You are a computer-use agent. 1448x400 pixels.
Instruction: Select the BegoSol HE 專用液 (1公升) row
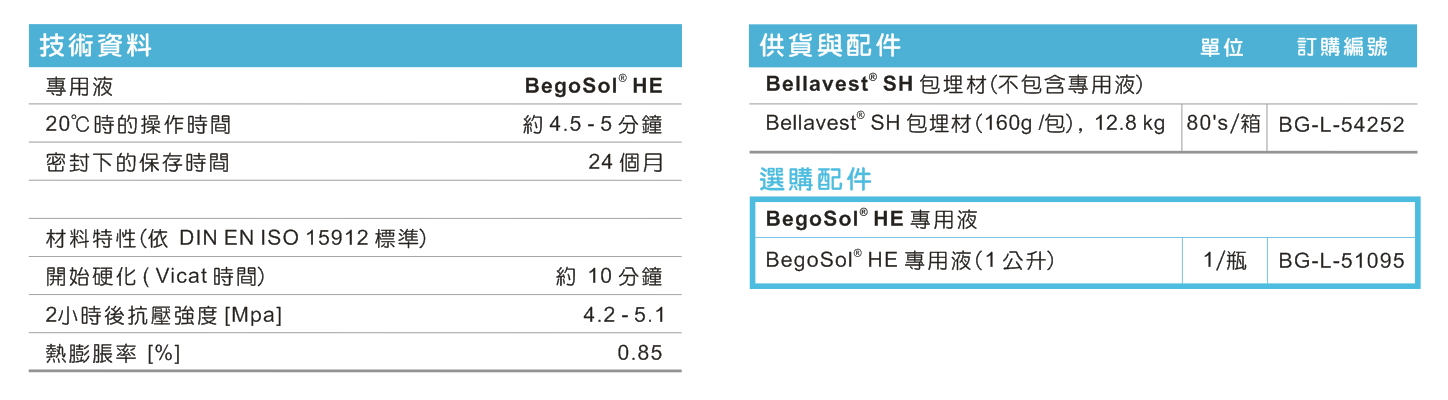point(1084,262)
